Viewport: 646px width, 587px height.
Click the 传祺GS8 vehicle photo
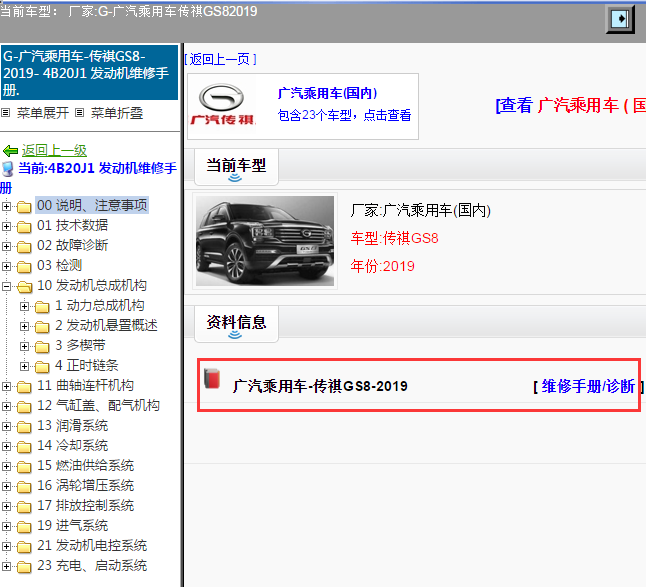coord(265,241)
